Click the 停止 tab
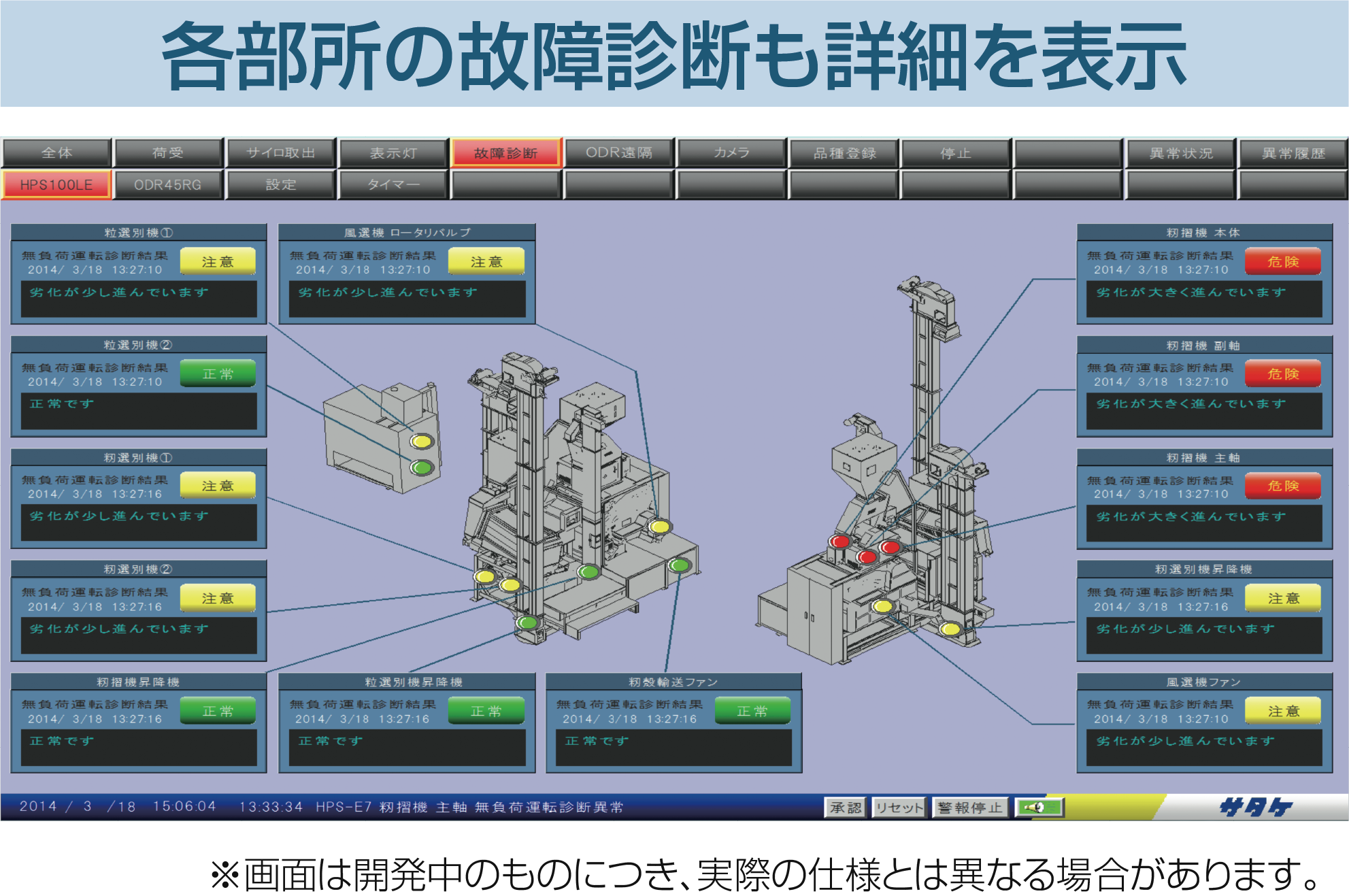Image resolution: width=1349 pixels, height=896 pixels. pos(956,153)
